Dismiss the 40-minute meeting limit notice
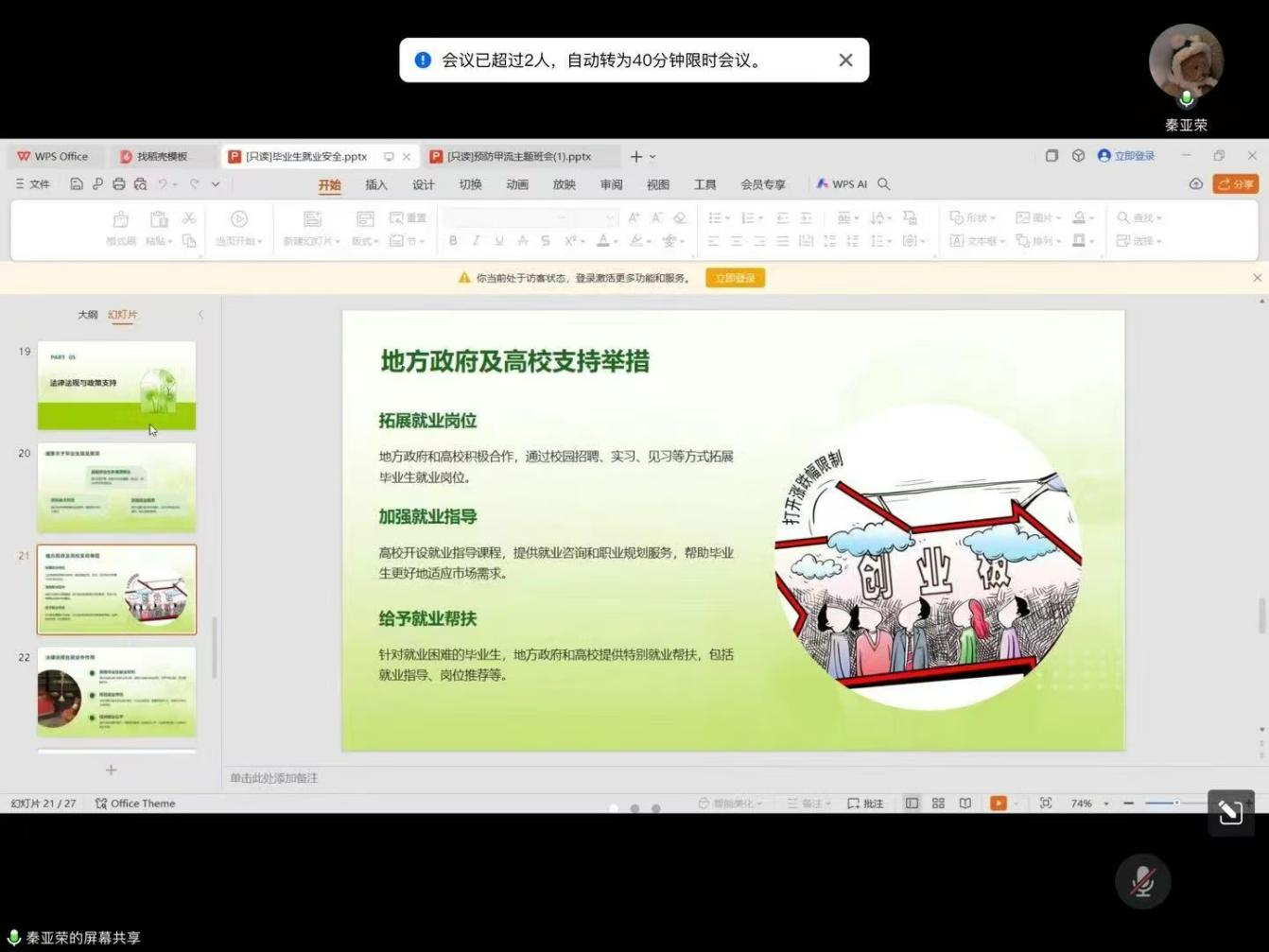 click(845, 60)
